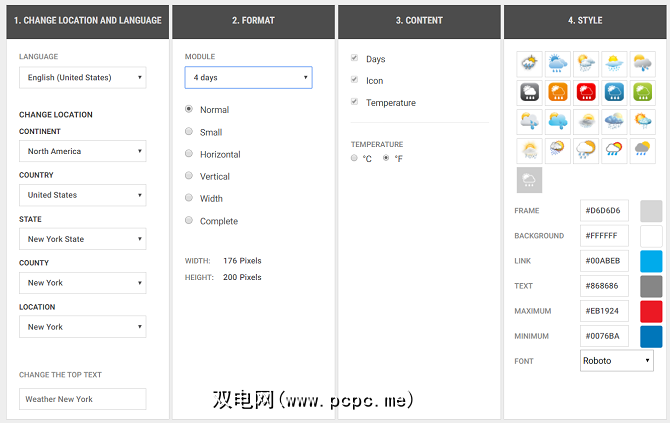
Task: Open the Language dropdown
Action: coord(82,77)
